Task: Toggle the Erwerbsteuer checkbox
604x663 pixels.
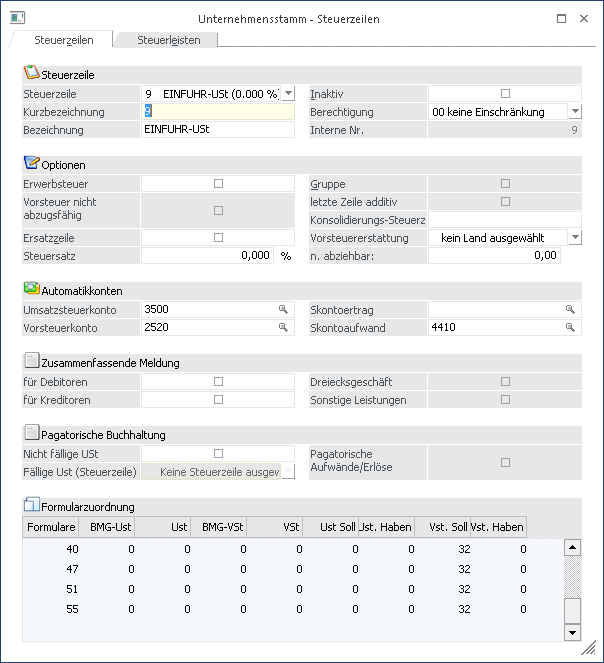Action: [218, 184]
